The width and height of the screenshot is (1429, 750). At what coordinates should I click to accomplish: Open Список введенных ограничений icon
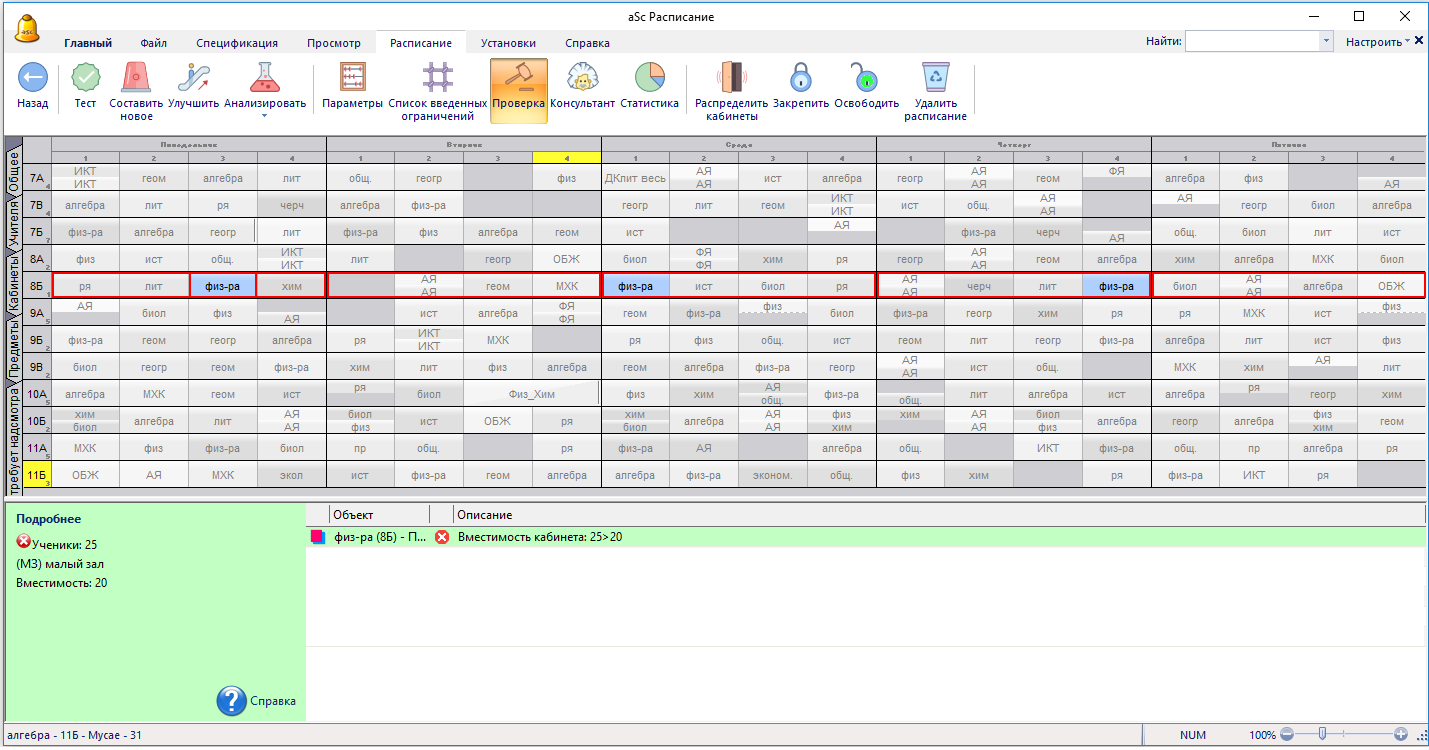pos(437,78)
